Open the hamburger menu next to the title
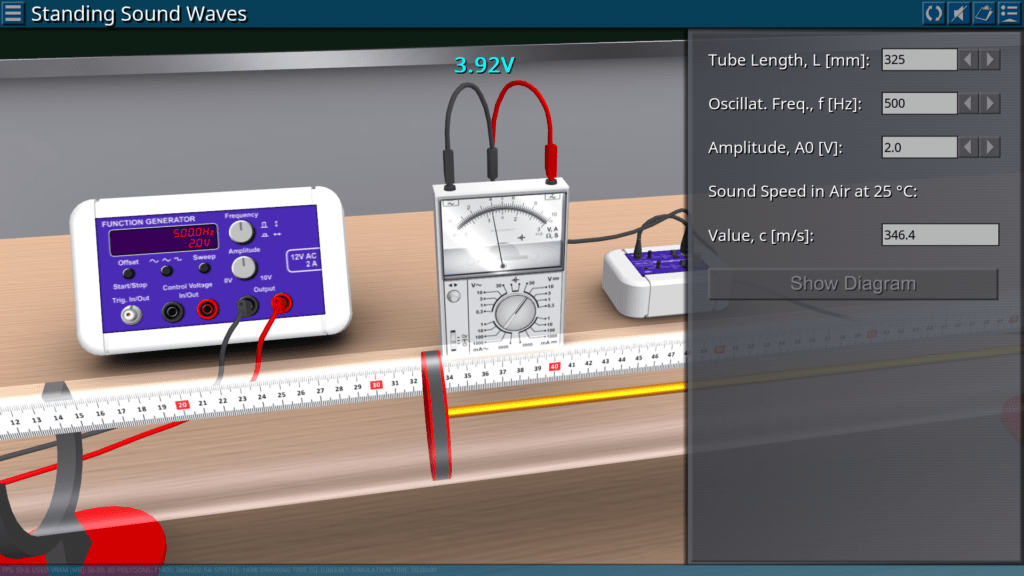This screenshot has height=576, width=1024. coord(14,14)
